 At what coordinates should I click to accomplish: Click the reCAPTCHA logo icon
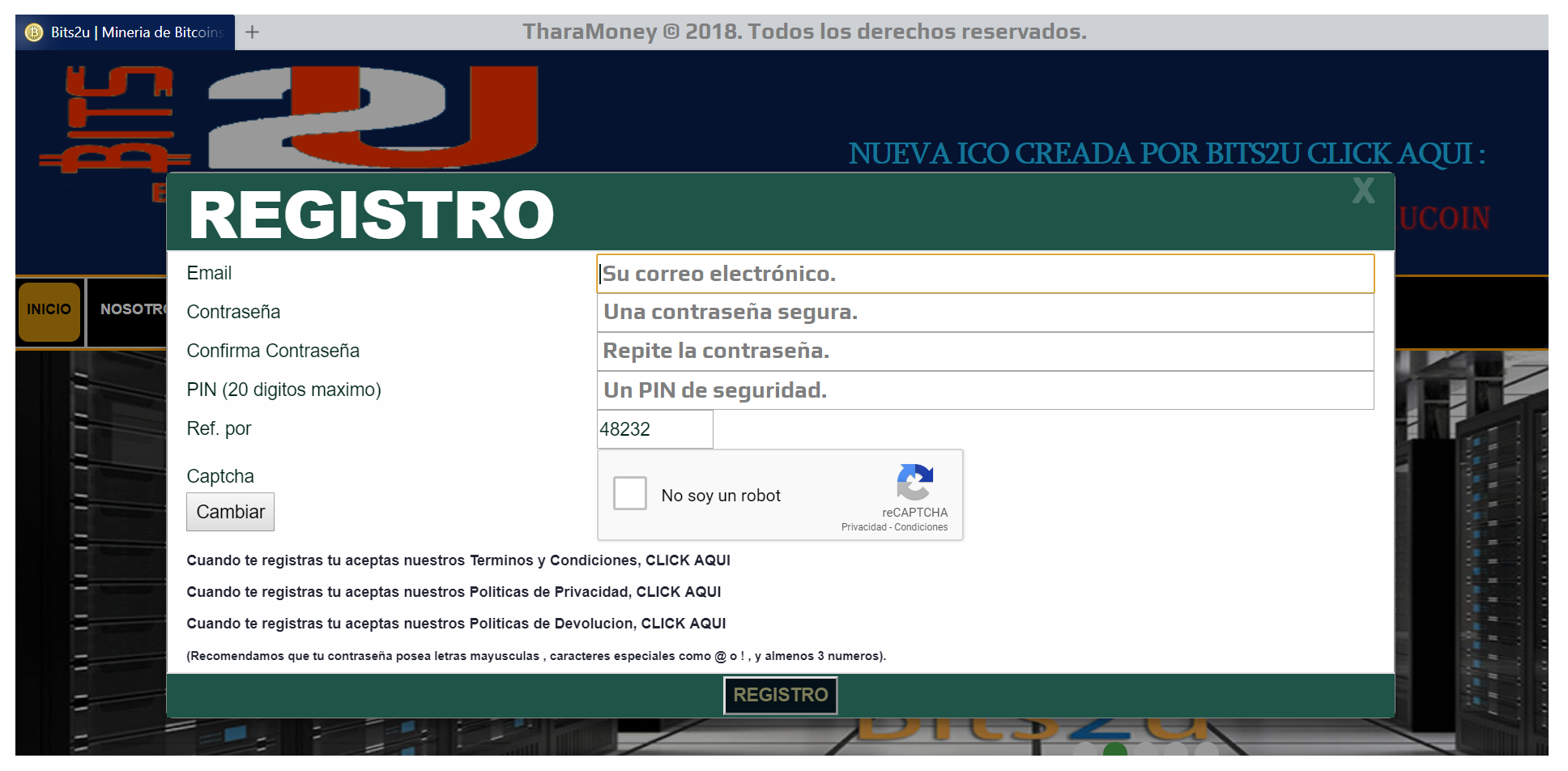[x=915, y=482]
